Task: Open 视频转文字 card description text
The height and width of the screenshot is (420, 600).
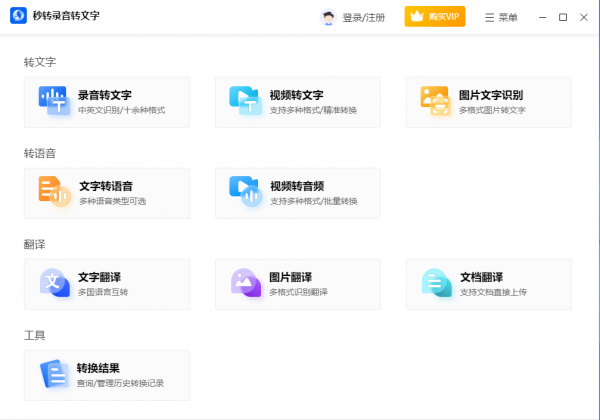Action: (313, 110)
